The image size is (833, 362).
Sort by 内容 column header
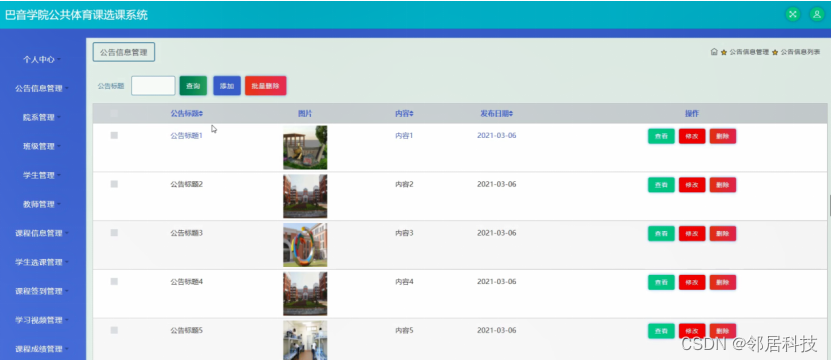click(x=404, y=114)
